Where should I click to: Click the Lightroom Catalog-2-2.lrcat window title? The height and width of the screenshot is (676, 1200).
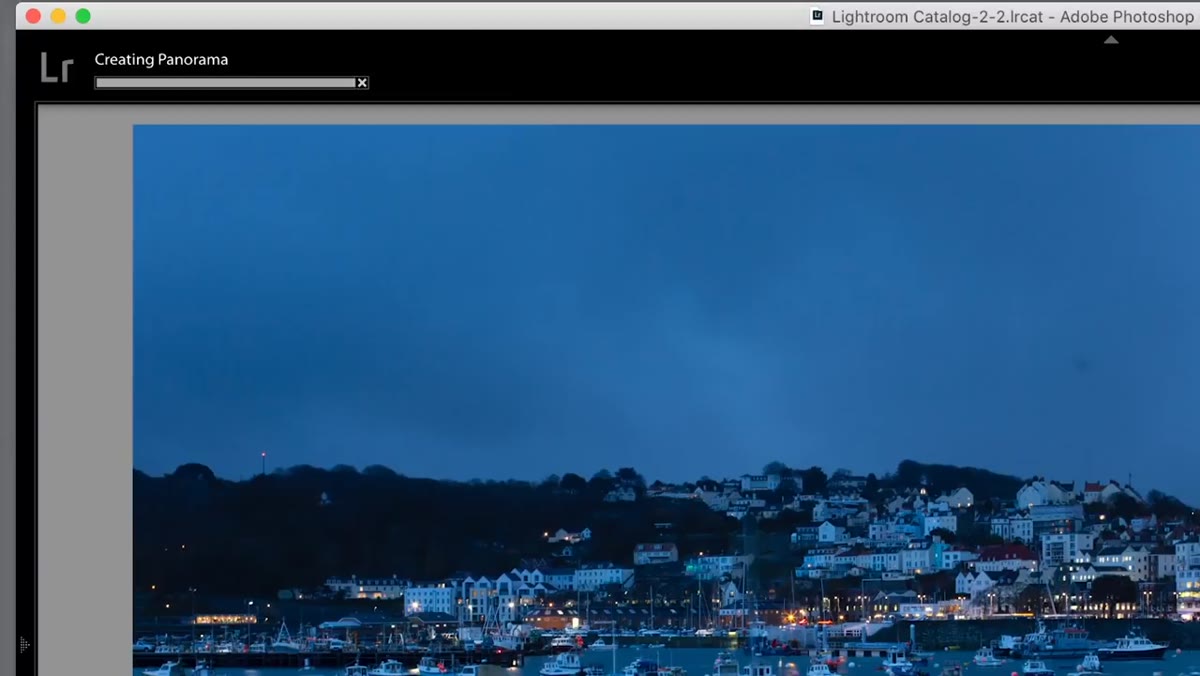(1012, 17)
